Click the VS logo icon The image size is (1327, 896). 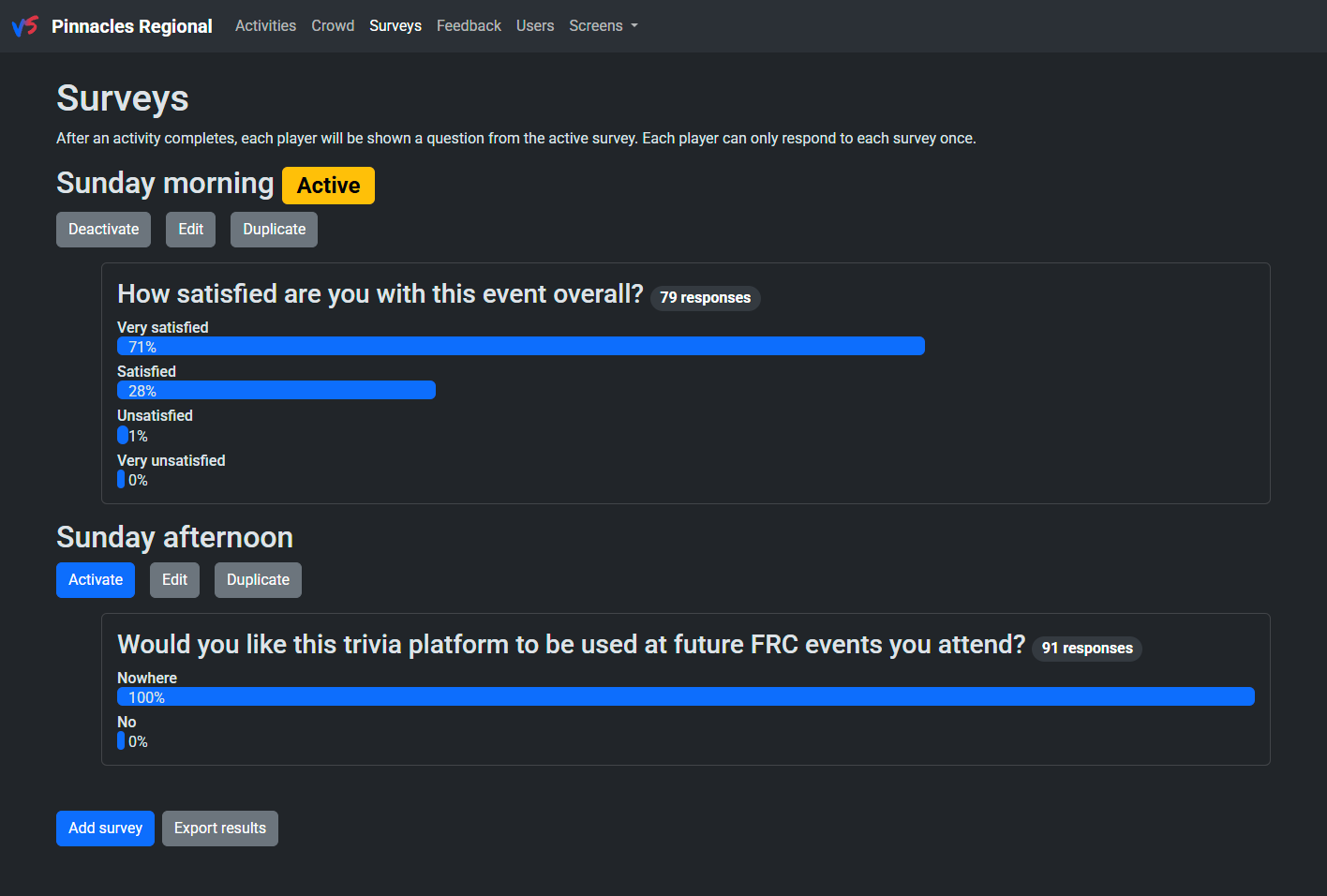[25, 26]
